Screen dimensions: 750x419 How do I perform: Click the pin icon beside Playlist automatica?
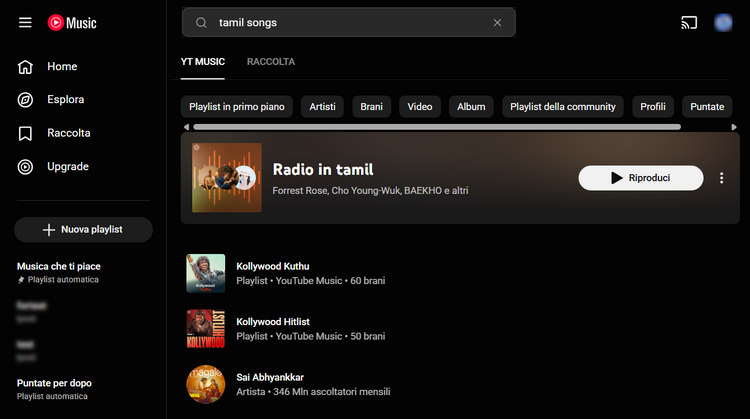pyautogui.click(x=21, y=280)
